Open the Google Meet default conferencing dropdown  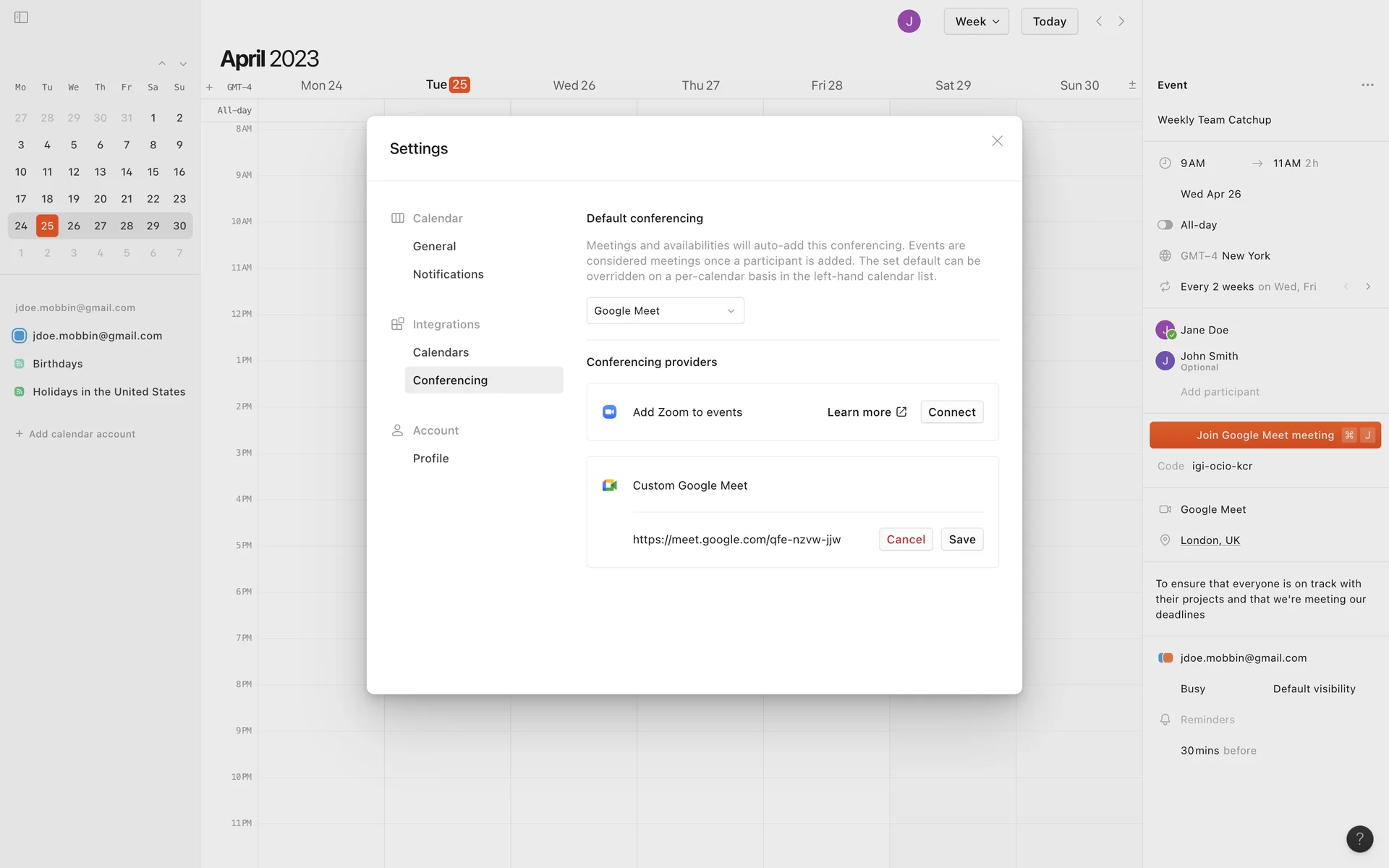click(665, 311)
